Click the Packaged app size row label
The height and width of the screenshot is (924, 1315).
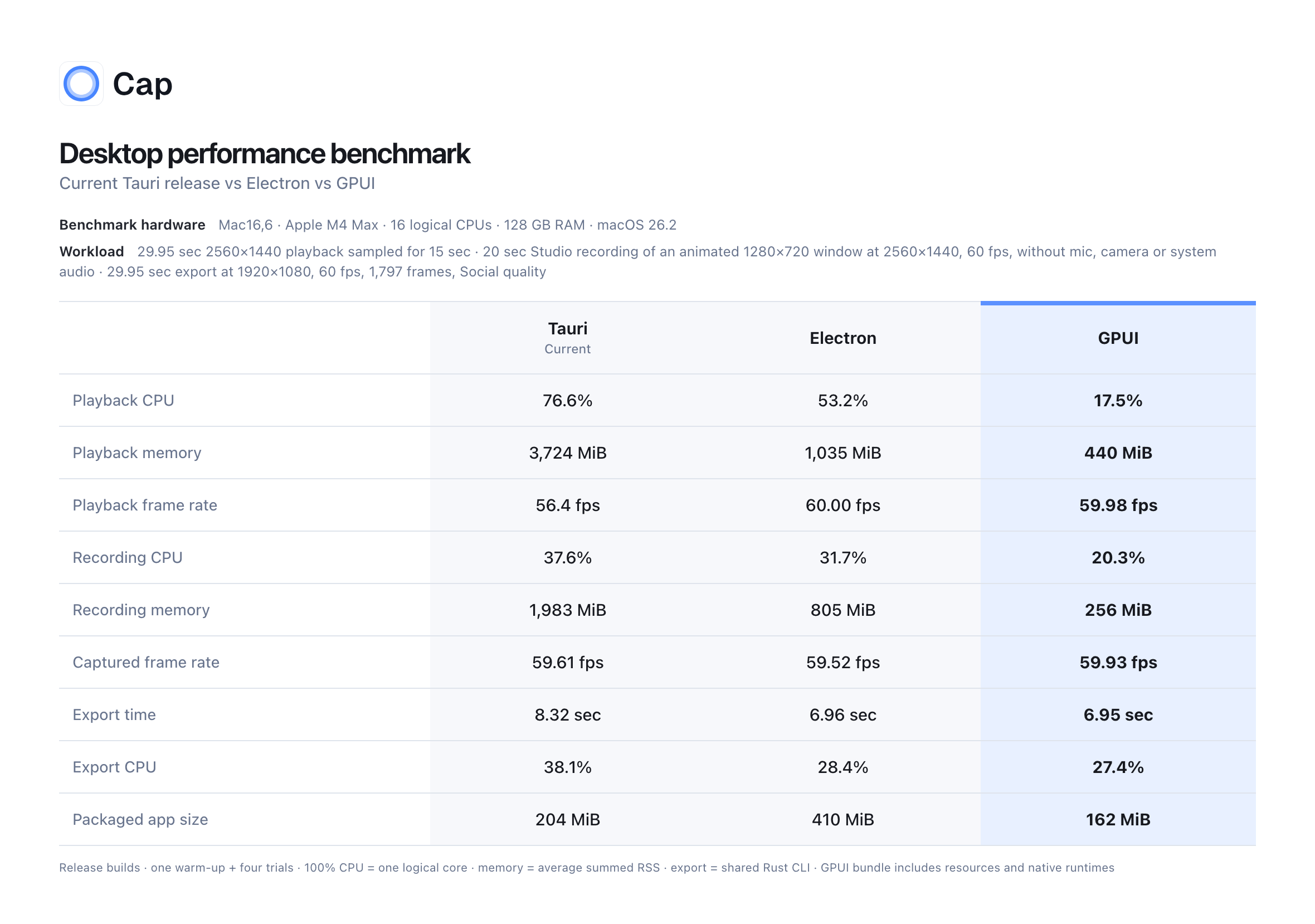(140, 820)
